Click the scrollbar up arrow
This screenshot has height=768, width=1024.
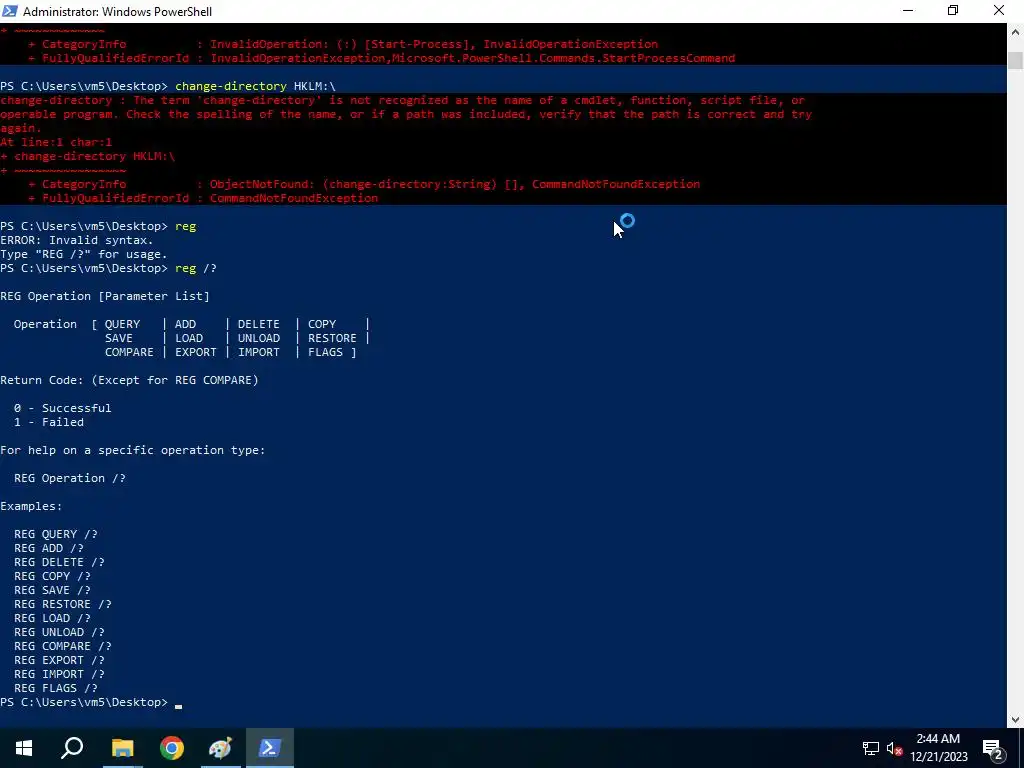pos(1015,31)
